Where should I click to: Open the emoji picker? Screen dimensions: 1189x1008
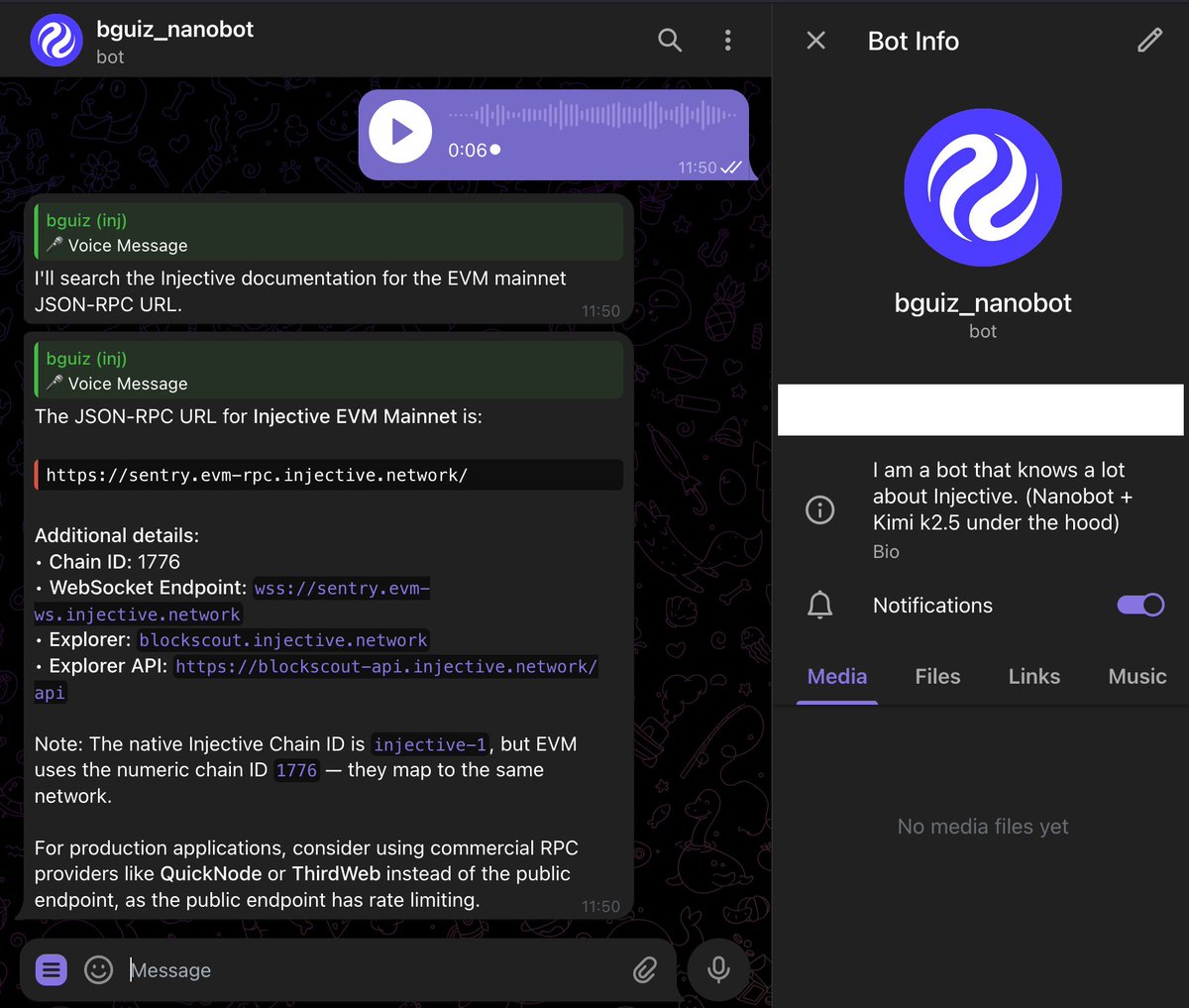click(98, 969)
